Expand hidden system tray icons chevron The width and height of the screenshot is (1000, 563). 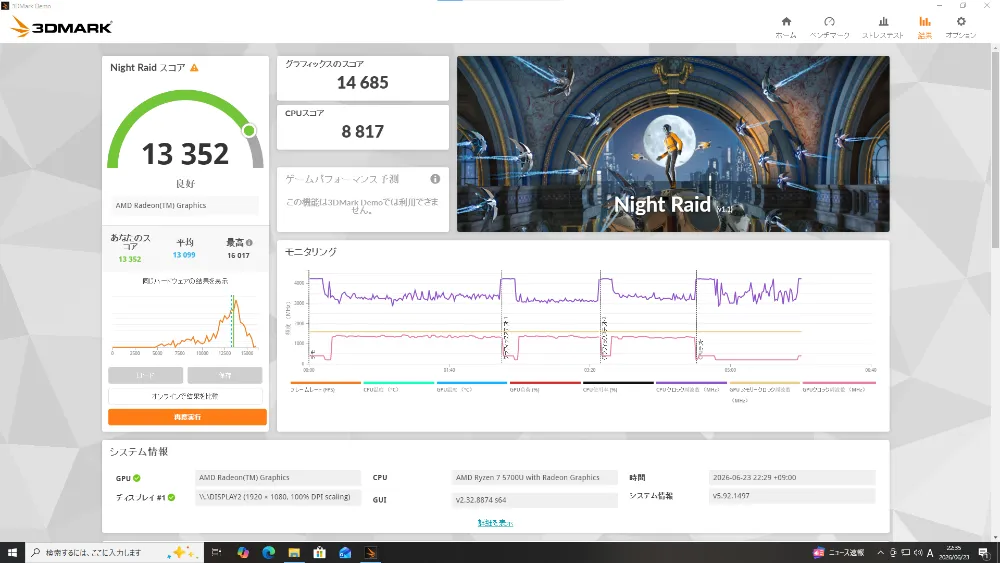(881, 552)
